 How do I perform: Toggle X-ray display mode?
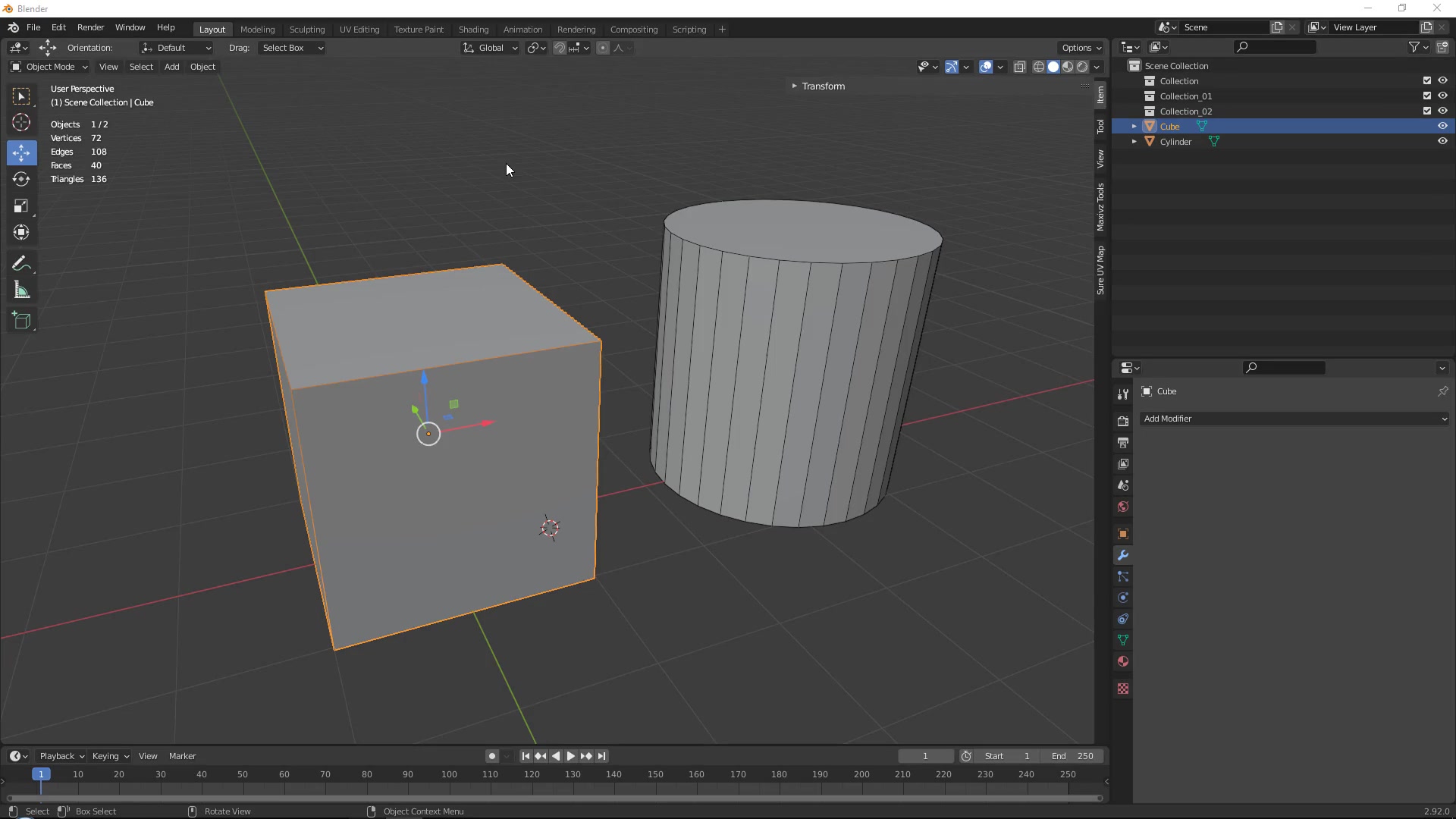coord(1020,67)
